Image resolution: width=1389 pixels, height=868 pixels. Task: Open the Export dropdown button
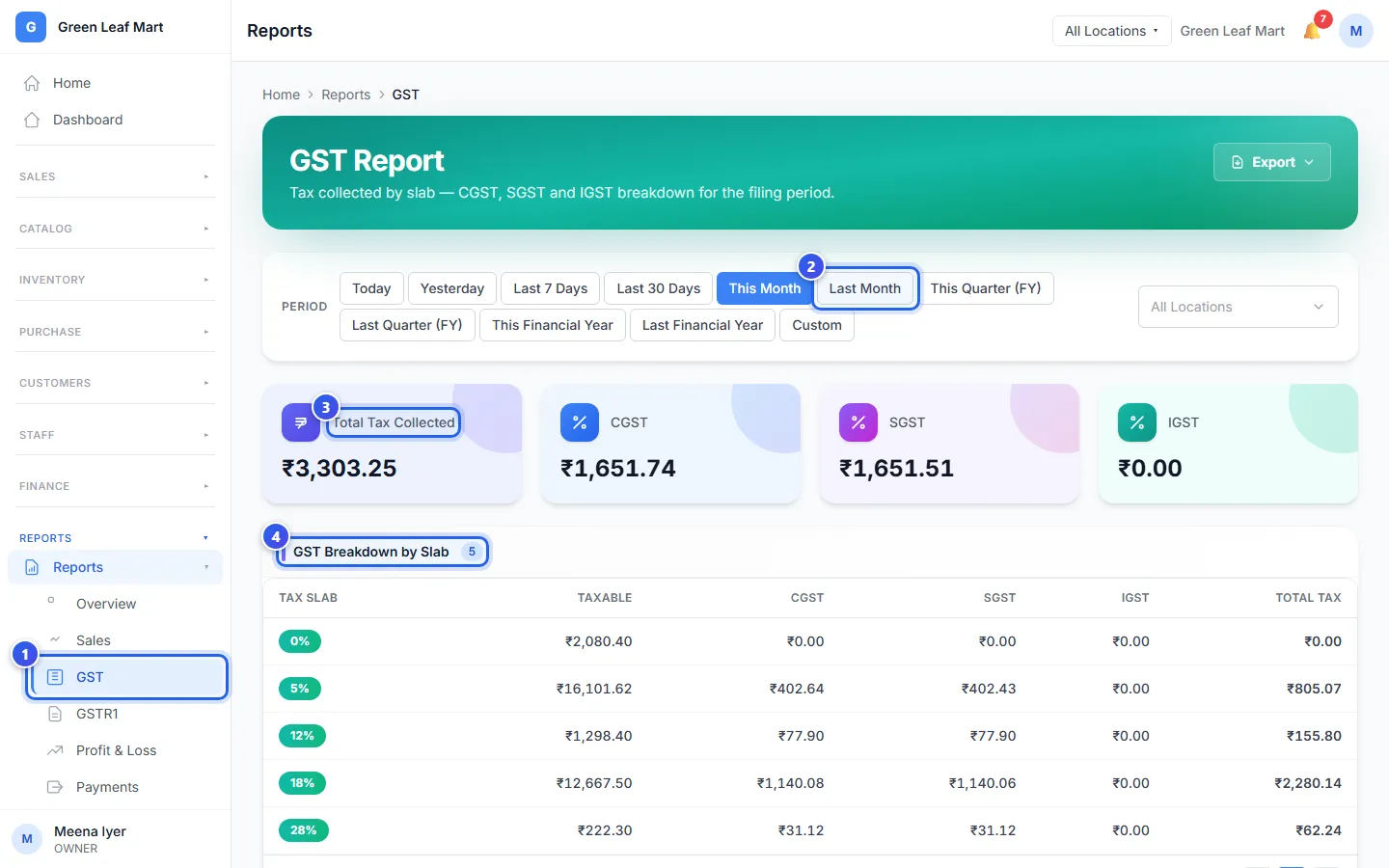point(1271,162)
